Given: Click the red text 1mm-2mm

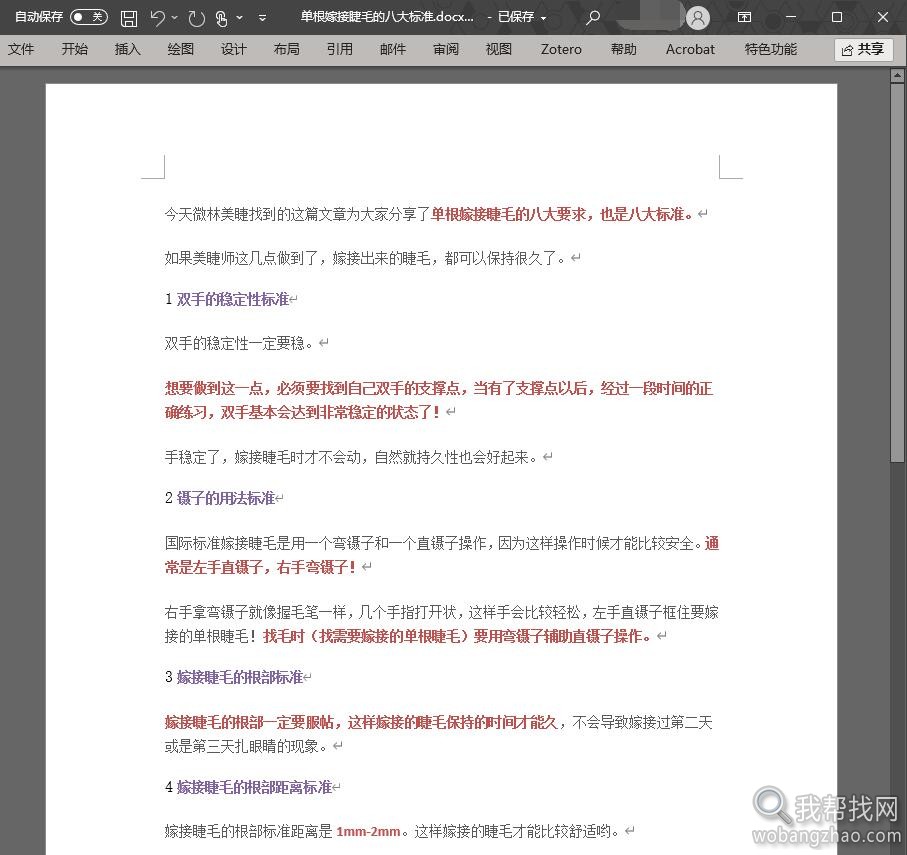Looking at the screenshot, I should [368, 832].
